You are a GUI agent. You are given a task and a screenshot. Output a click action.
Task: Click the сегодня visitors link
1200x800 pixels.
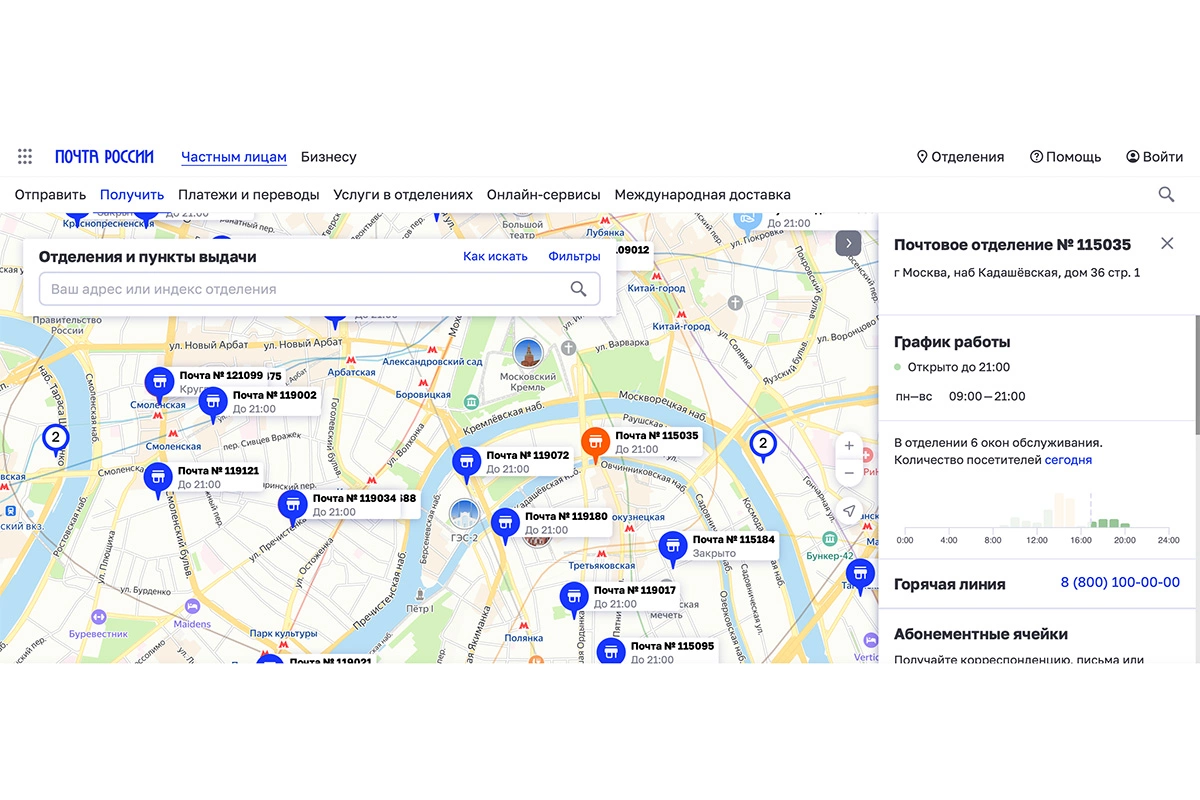click(1068, 460)
